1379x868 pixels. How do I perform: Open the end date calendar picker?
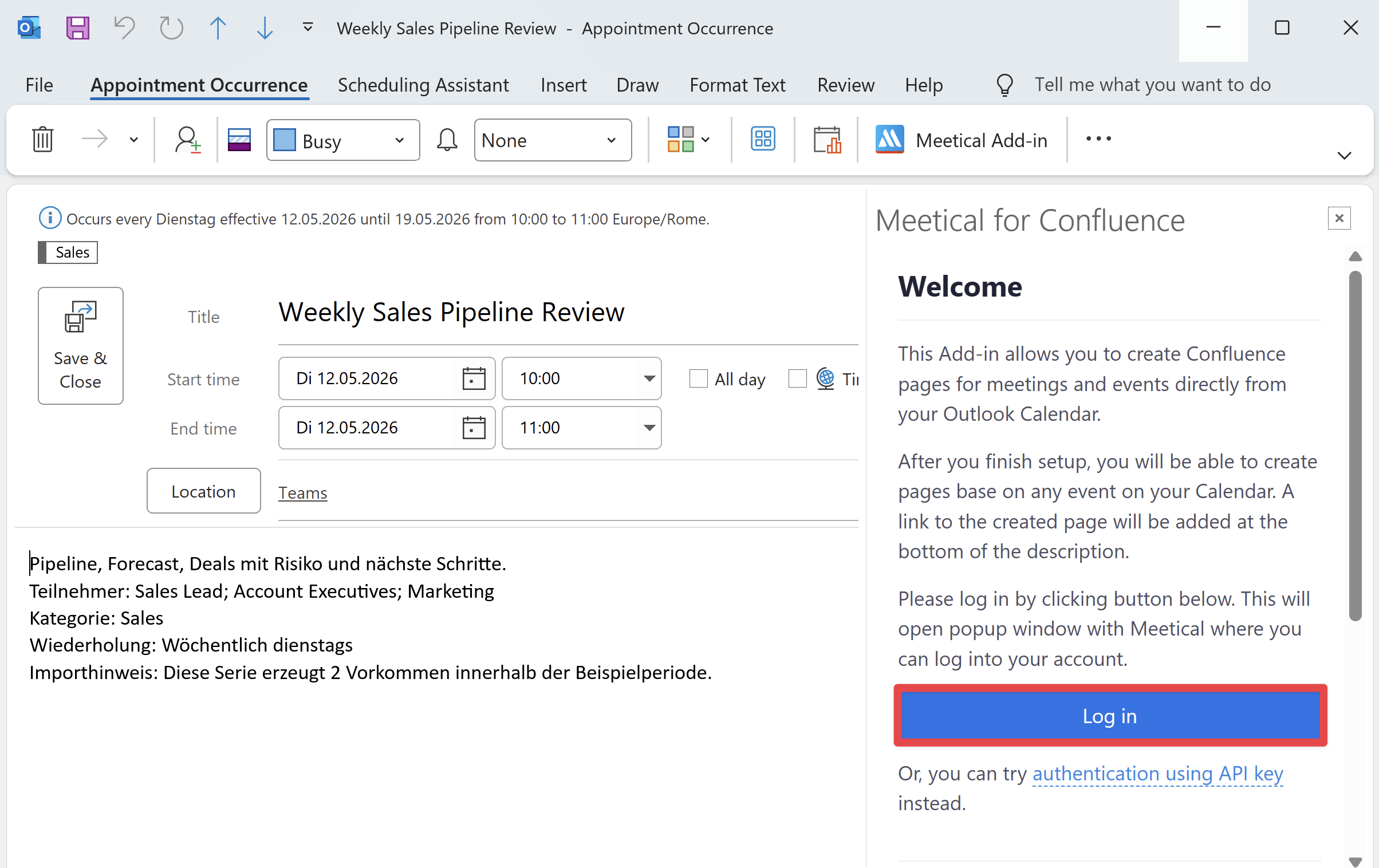(474, 428)
